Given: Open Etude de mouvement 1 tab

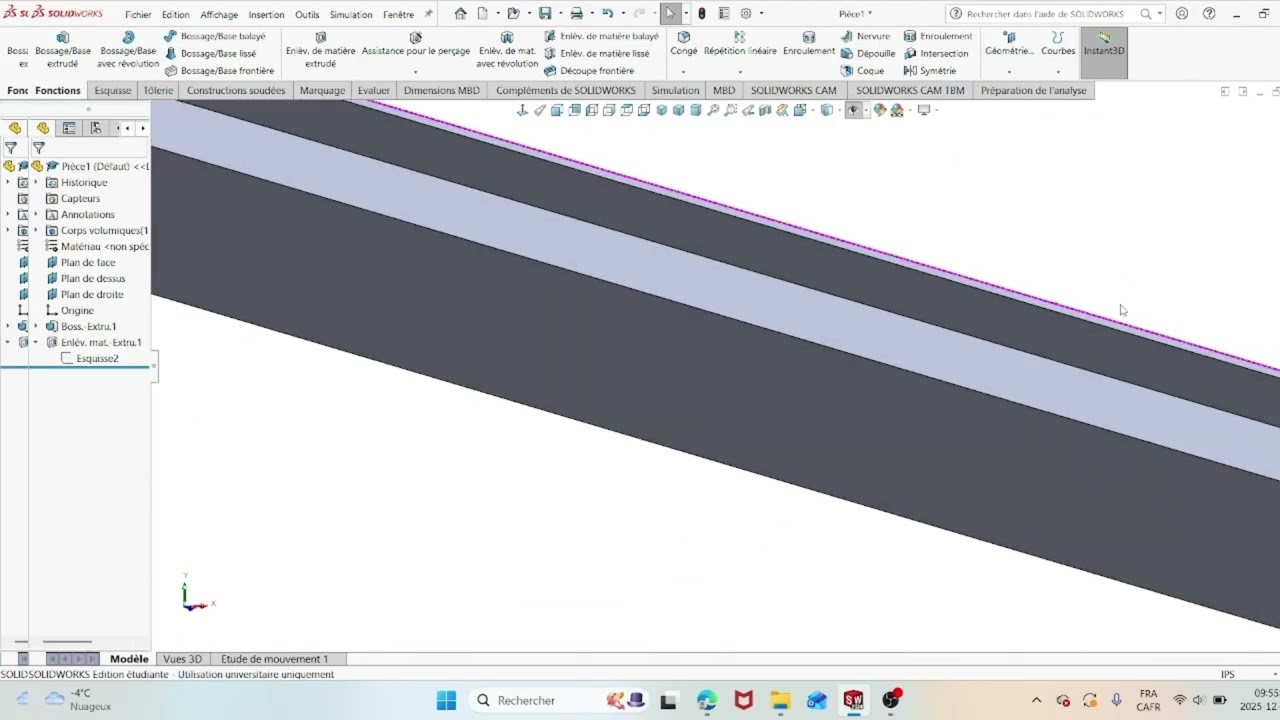Looking at the screenshot, I should pos(275,659).
